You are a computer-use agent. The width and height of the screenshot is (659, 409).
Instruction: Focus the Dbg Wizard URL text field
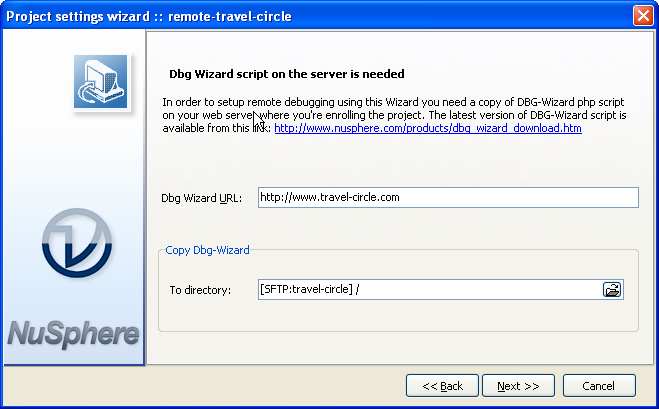coord(447,198)
